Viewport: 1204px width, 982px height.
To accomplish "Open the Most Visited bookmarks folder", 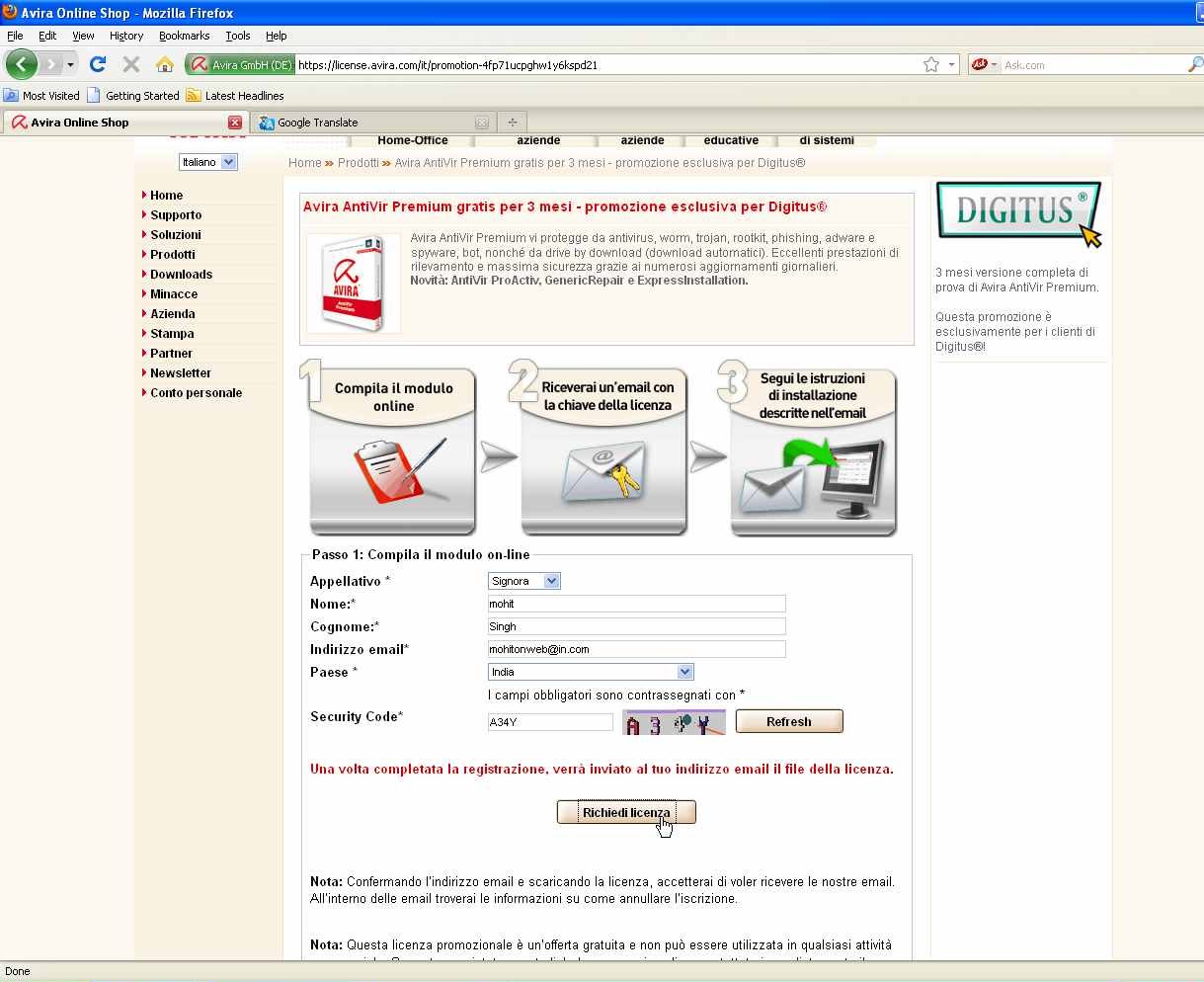I will [41, 96].
